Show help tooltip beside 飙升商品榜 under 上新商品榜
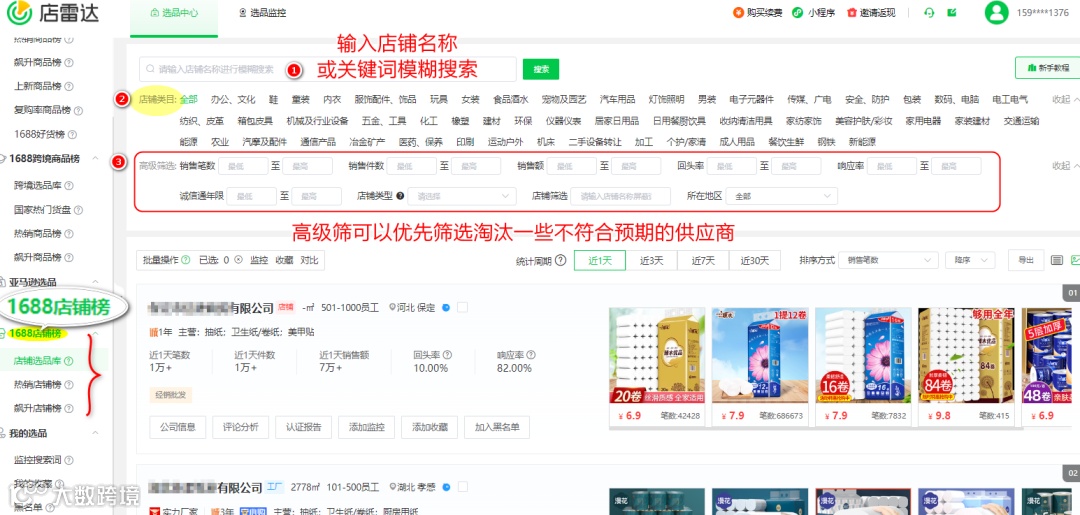Viewport: 1080px width, 515px height. [69, 62]
